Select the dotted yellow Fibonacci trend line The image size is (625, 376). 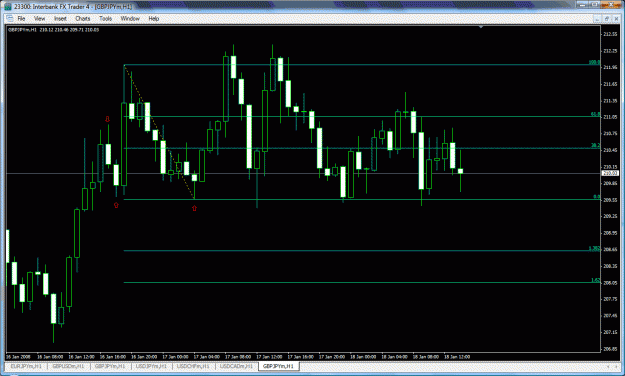coord(159,132)
